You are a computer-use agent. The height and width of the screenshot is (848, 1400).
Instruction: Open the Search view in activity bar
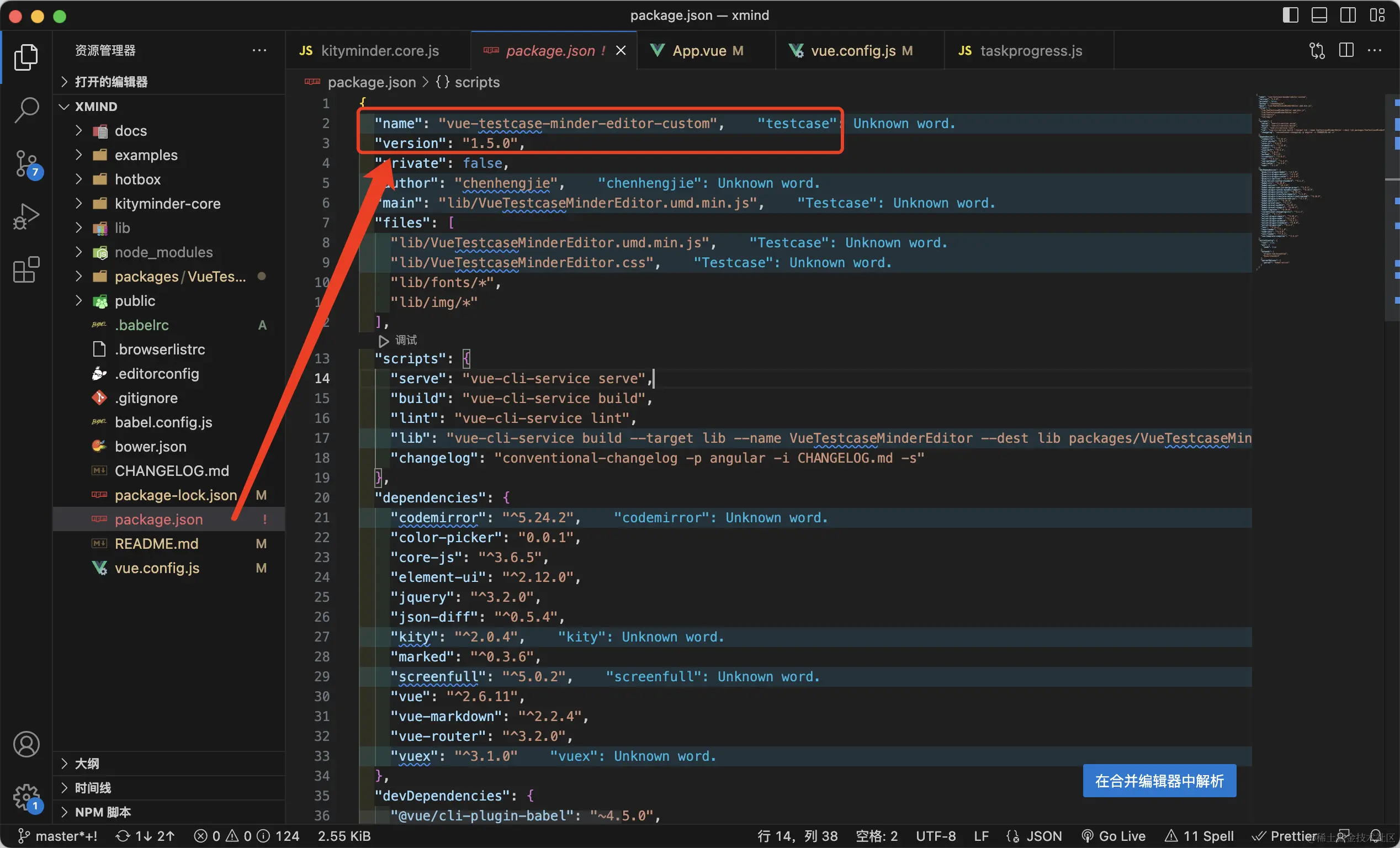coord(26,110)
